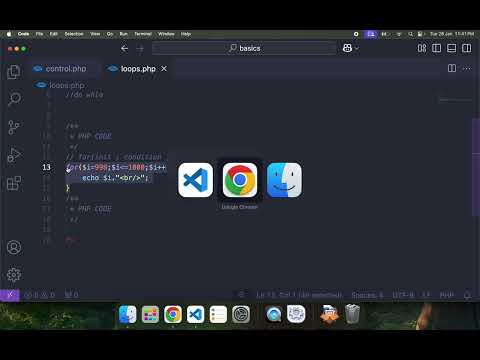Select Visual Studio Code in app switcher

(x=195, y=180)
